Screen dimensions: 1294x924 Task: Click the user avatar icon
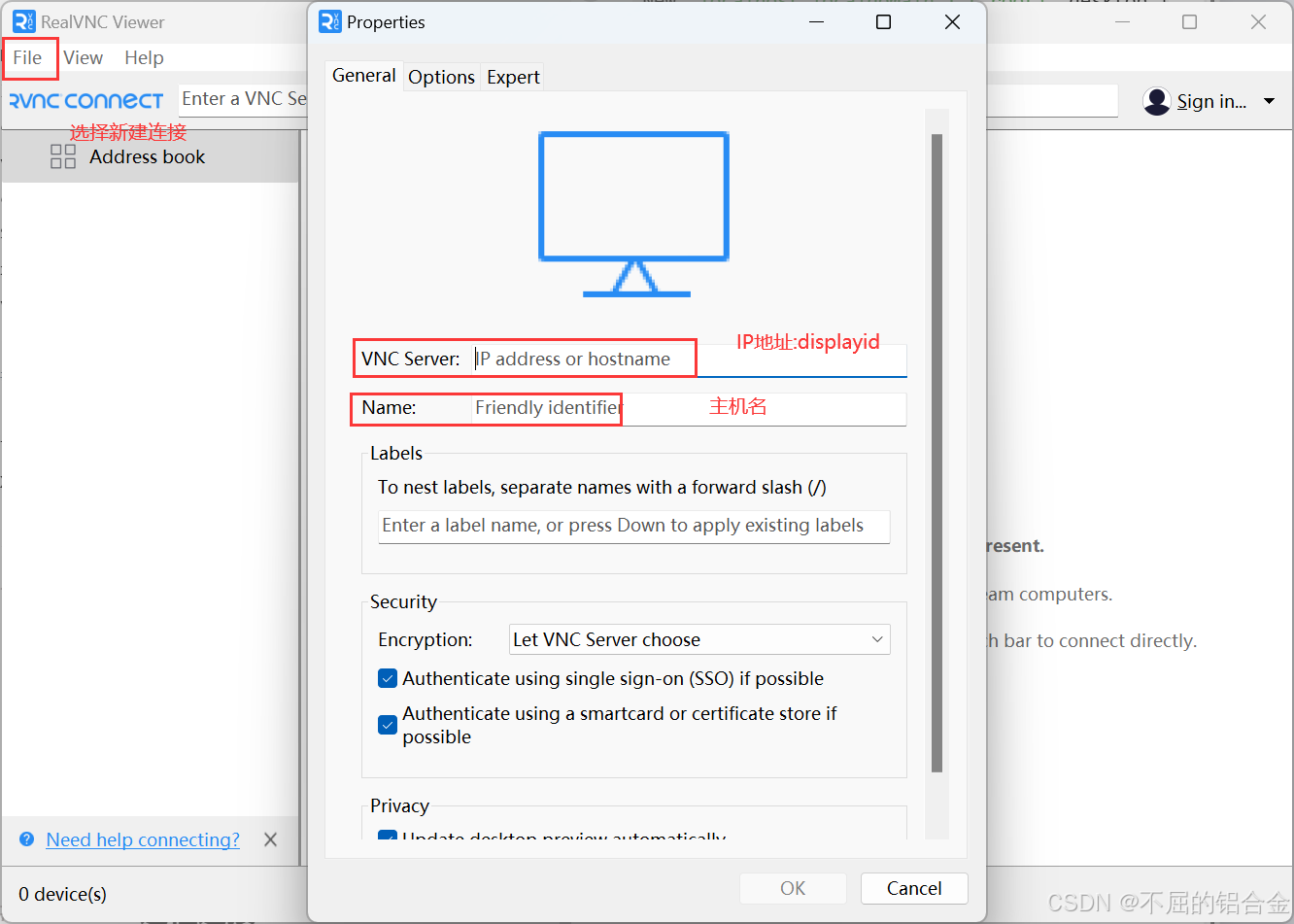click(x=1157, y=101)
